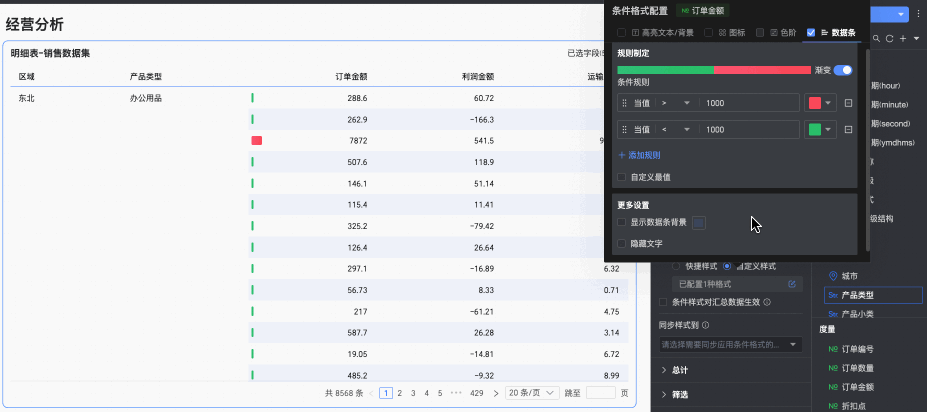Check the 隐藏文字 option
927x412 pixels.
621,243
